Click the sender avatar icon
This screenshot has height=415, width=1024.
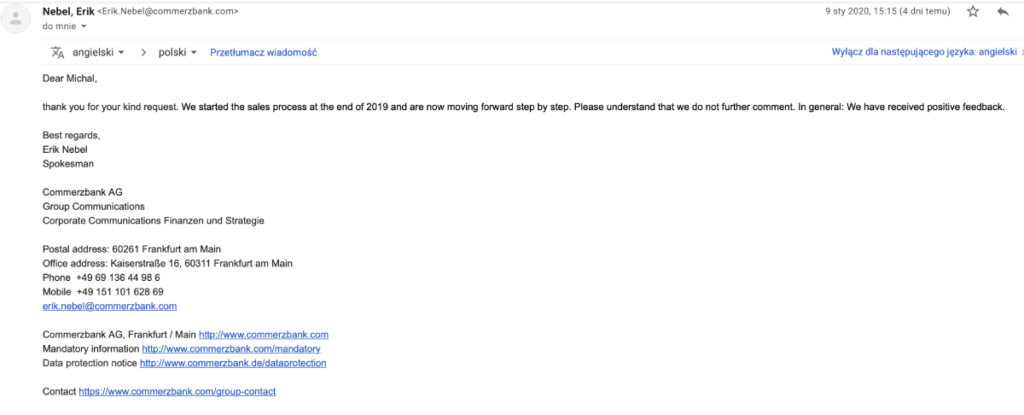click(15, 18)
